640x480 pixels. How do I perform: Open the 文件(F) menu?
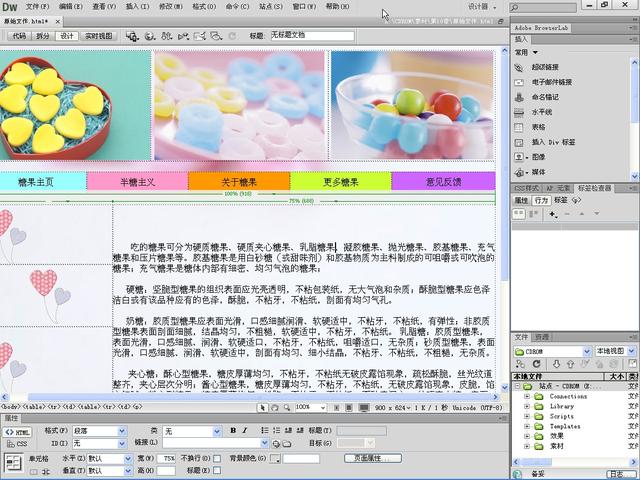(x=38, y=7)
